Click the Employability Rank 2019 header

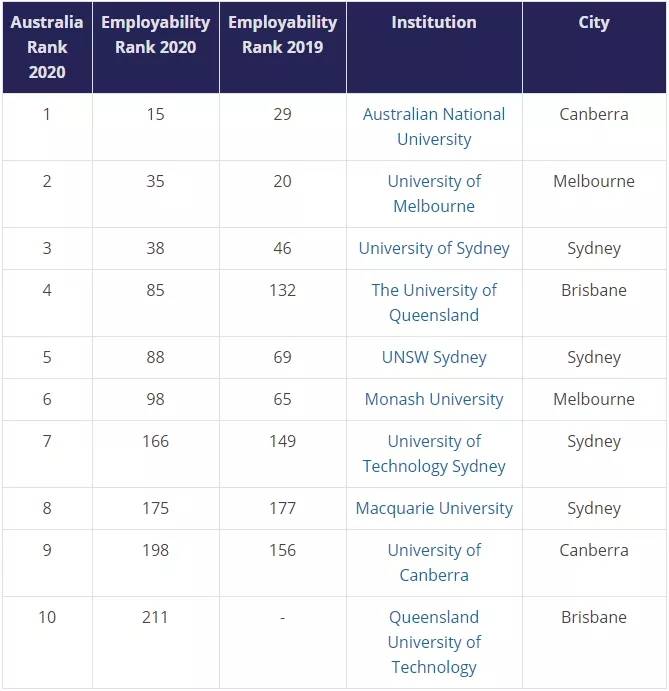pos(282,34)
